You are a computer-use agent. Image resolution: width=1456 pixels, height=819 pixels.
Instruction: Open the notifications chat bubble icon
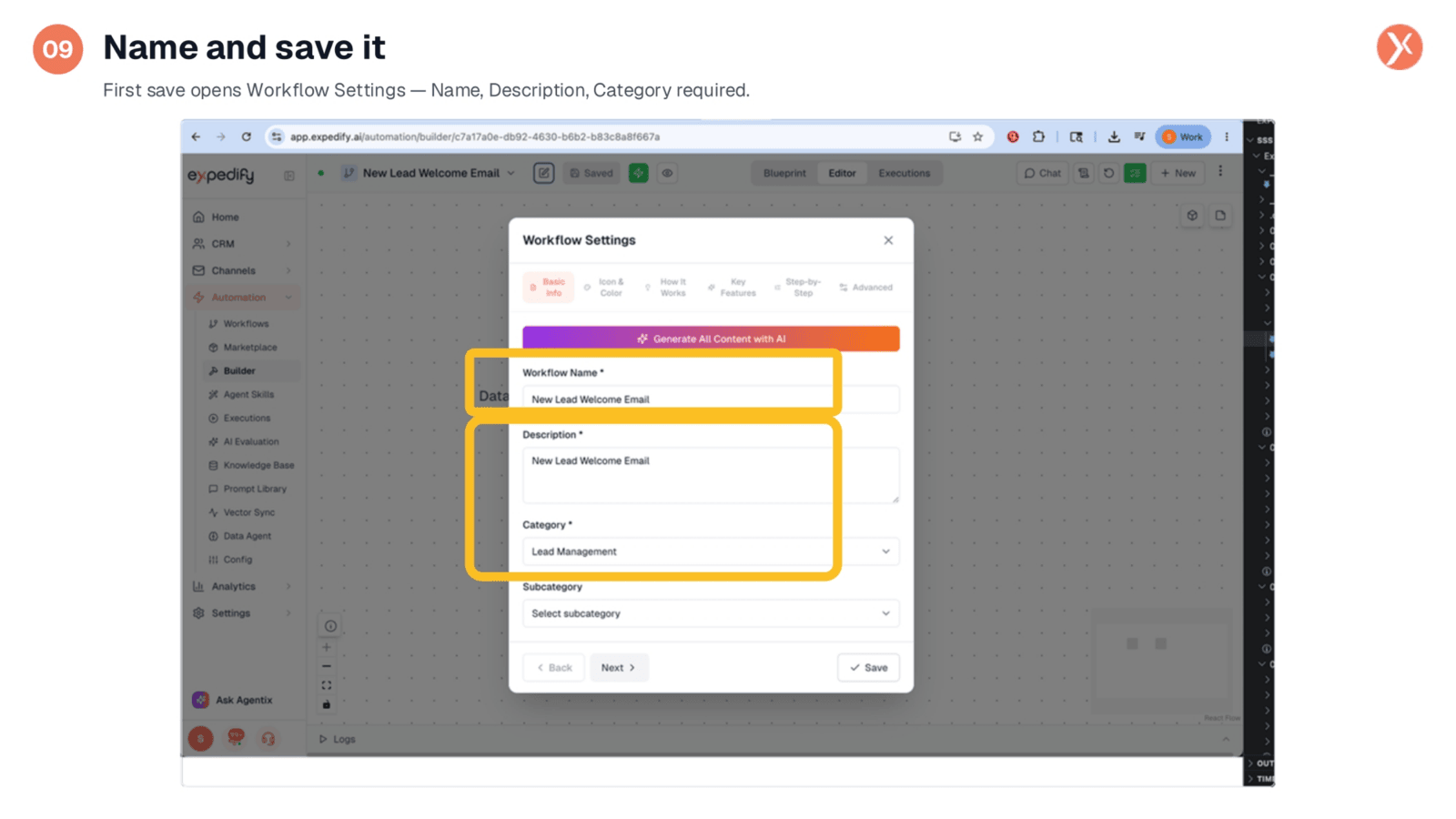[x=236, y=738]
